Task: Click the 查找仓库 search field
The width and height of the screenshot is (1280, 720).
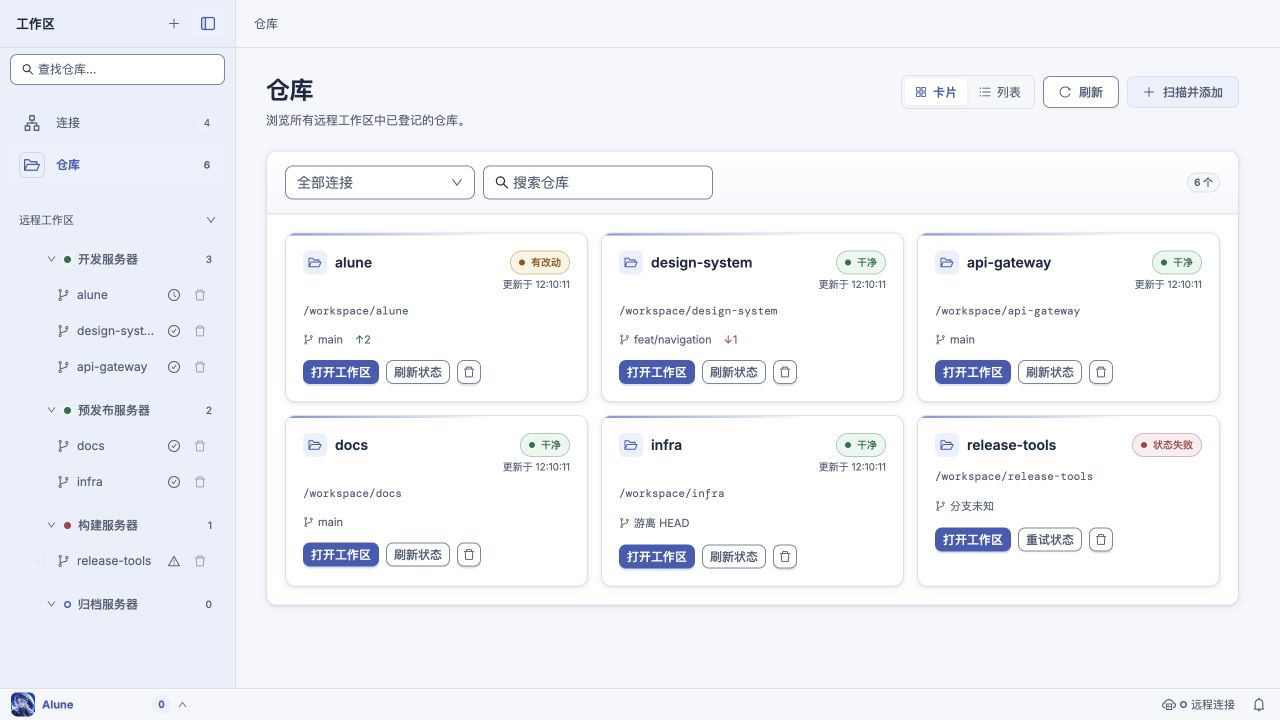Action: (117, 69)
